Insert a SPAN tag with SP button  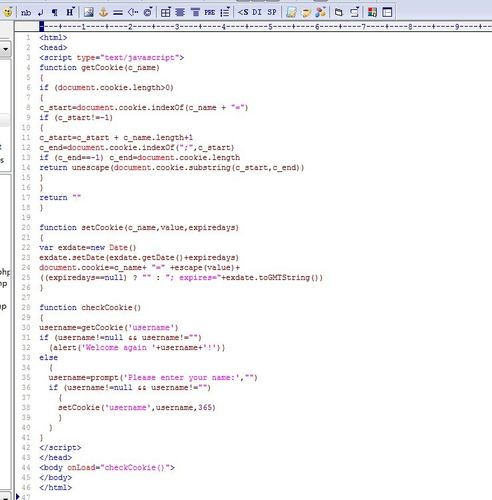pyautogui.click(x=272, y=12)
